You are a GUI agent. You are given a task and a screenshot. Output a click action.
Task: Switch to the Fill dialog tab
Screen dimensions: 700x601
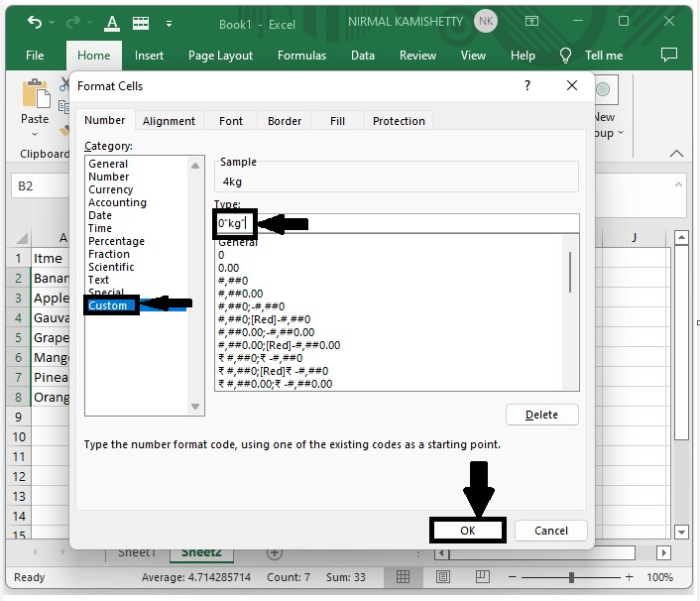(x=338, y=121)
